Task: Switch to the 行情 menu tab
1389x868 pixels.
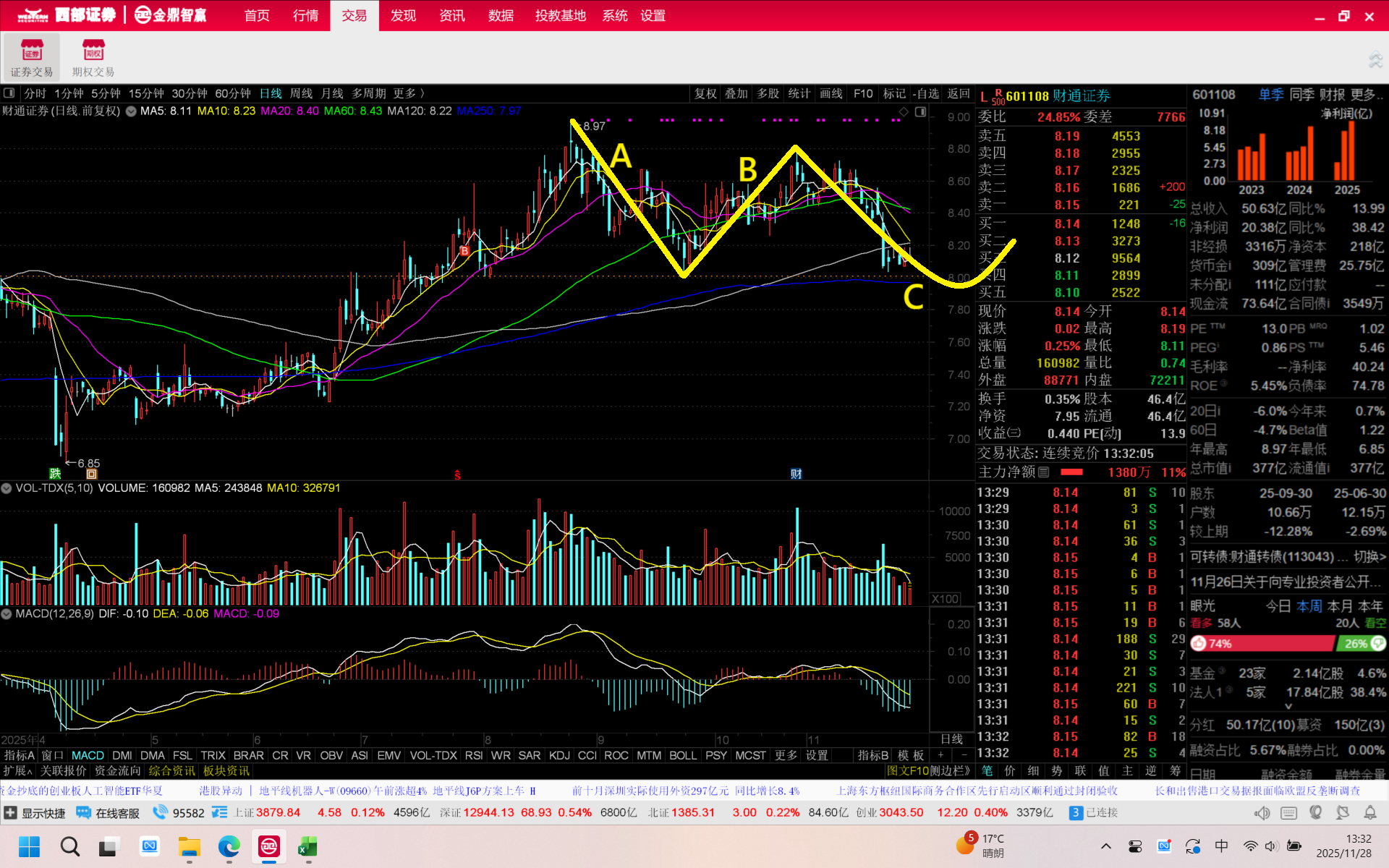Action: (x=305, y=16)
